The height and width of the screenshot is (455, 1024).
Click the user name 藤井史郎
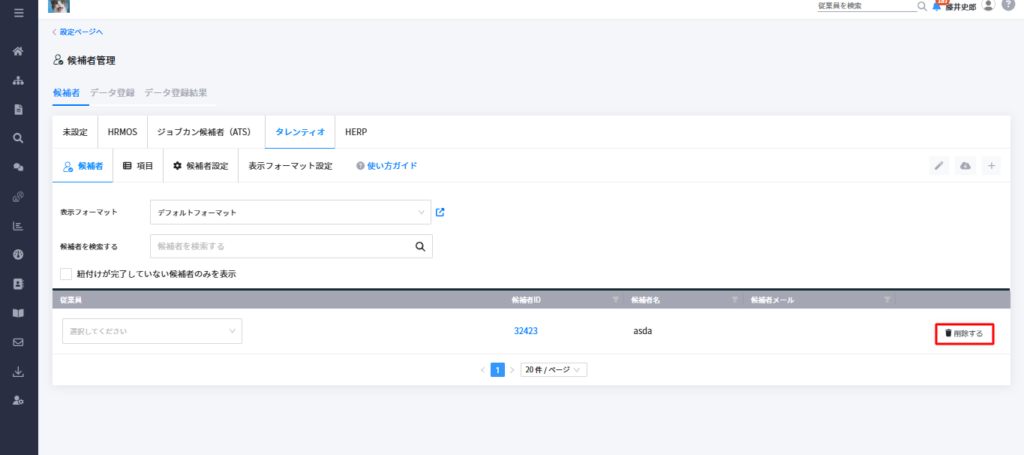click(961, 7)
